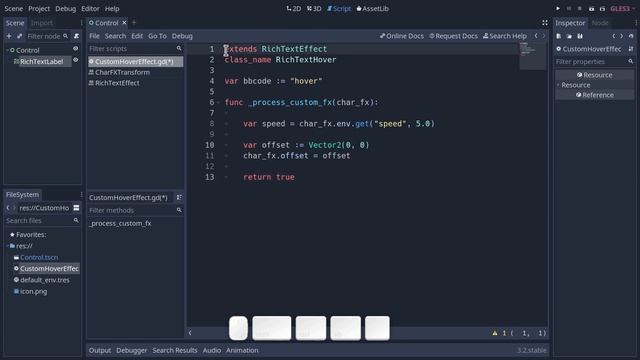Fold the _process_custom_fx function
This screenshot has width=640, height=360.
[218, 102]
